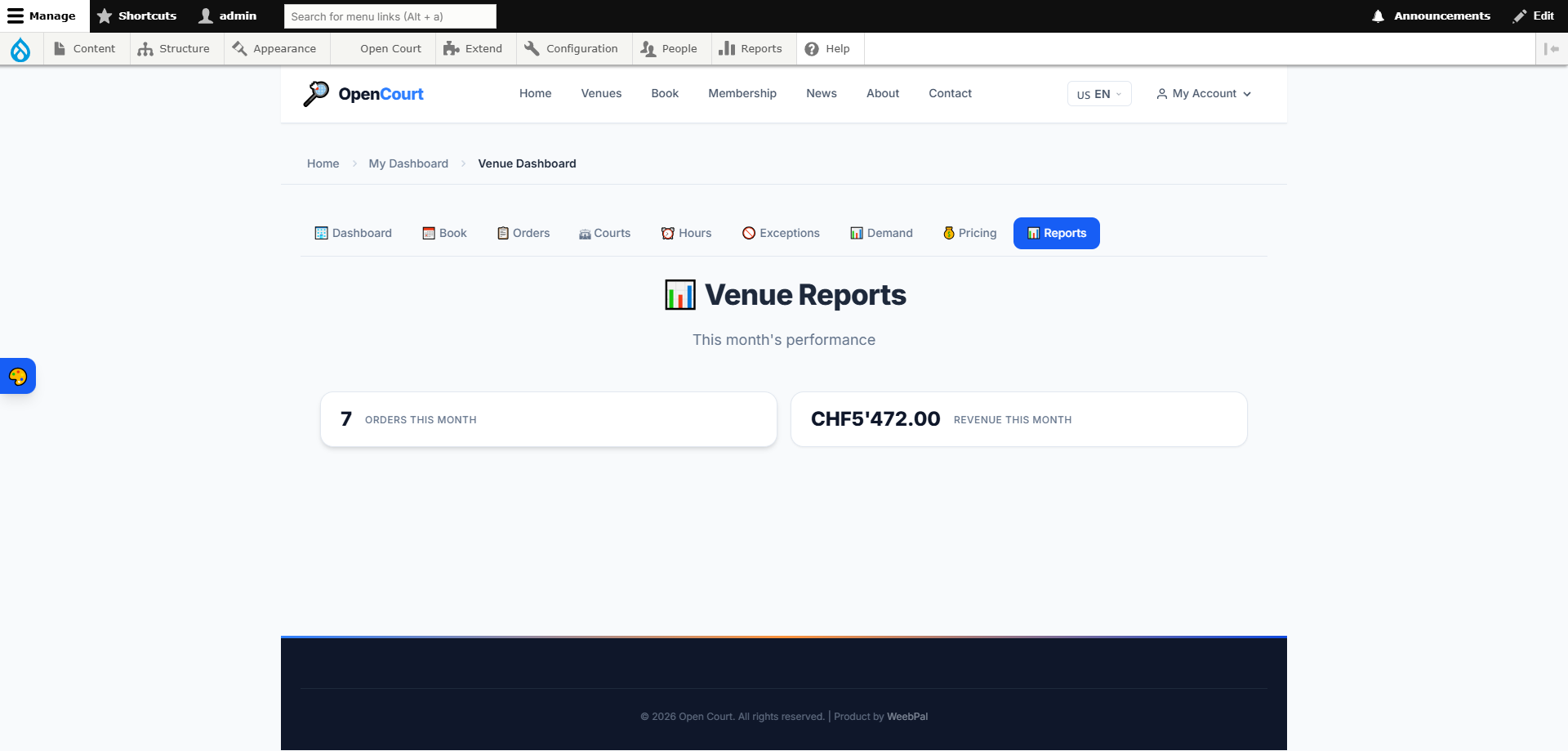Switch to the Pricing tab
Viewport: 1568px width, 751px height.
point(969,233)
